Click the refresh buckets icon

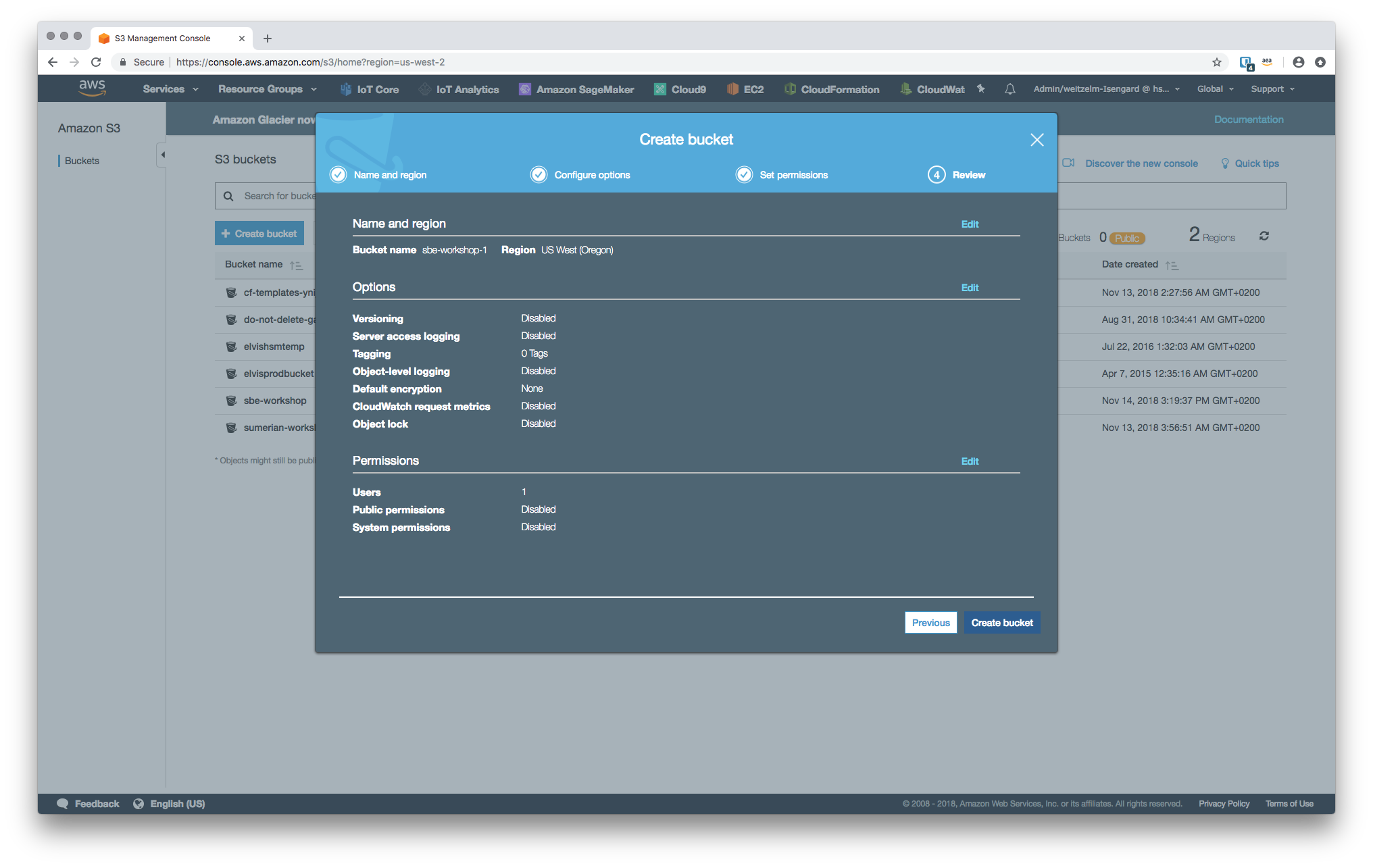1264,236
